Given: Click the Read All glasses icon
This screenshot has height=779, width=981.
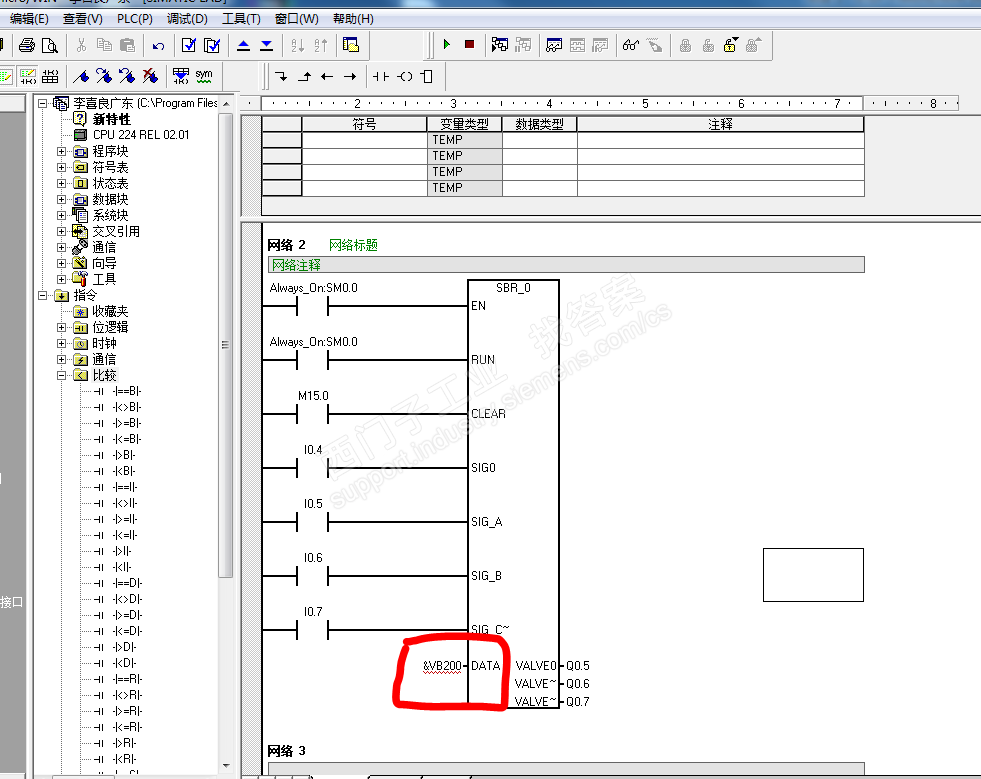Looking at the screenshot, I should (631, 44).
